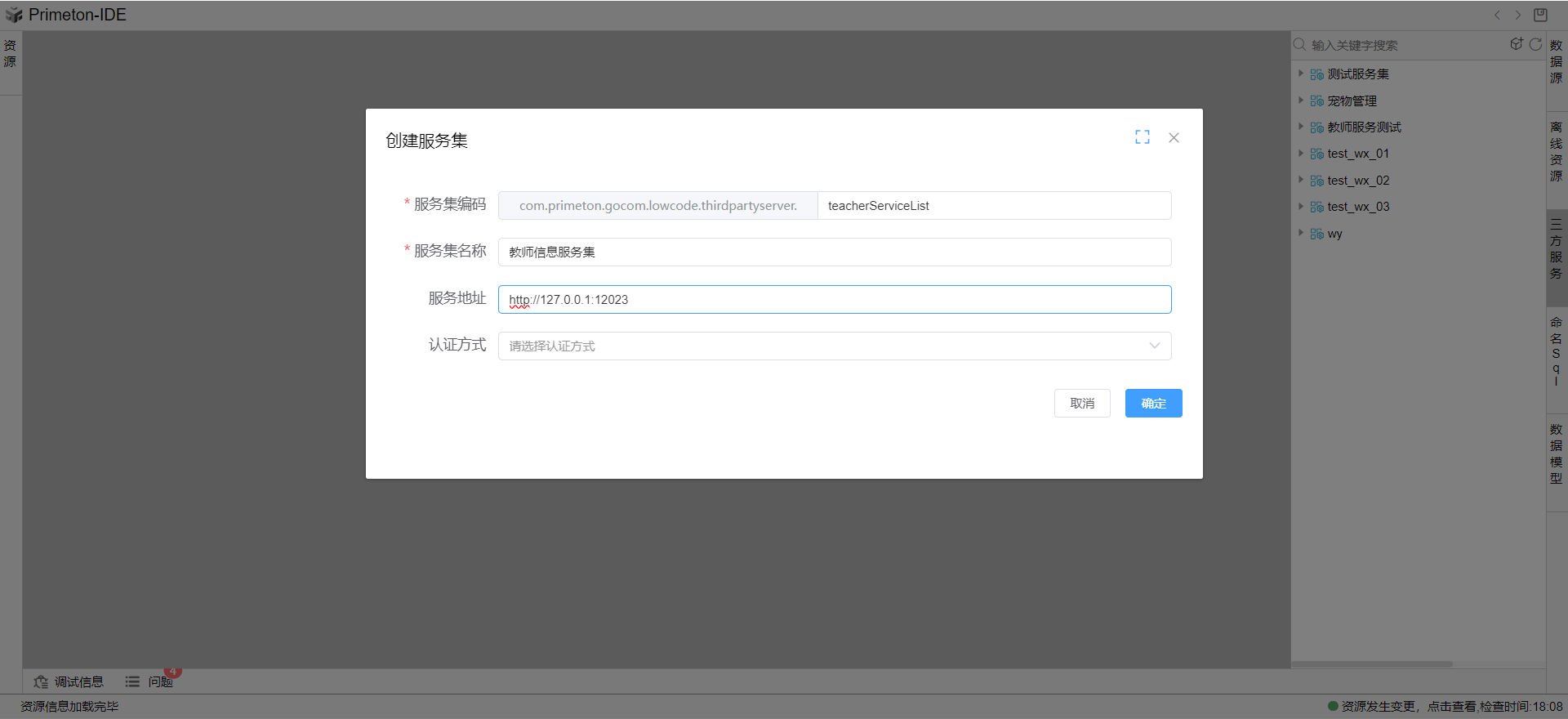Expand the test_wx_01 tree node
Viewport: 1568px width, 719px height.
pyautogui.click(x=1301, y=154)
